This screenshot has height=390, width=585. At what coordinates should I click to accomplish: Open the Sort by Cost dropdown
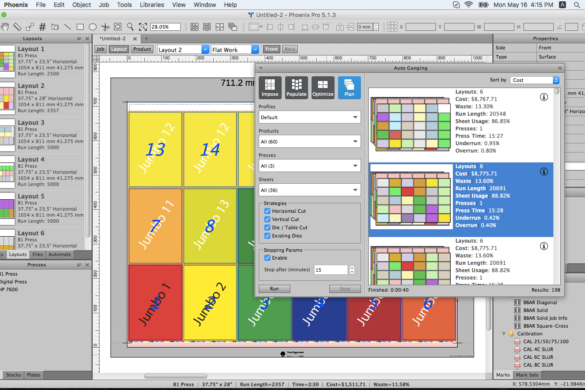click(535, 80)
